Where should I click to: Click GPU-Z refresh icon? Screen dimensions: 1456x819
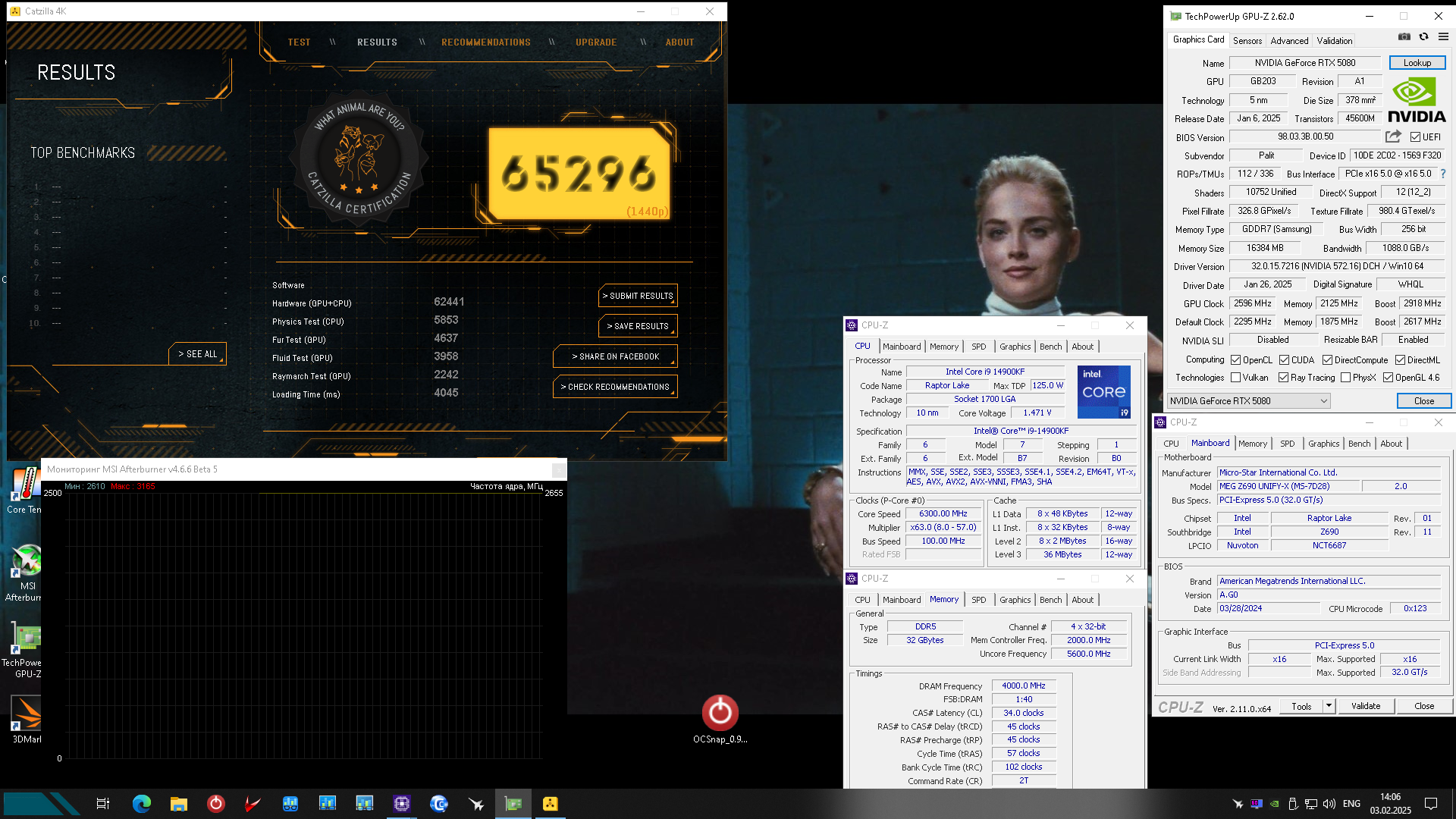1423,36
